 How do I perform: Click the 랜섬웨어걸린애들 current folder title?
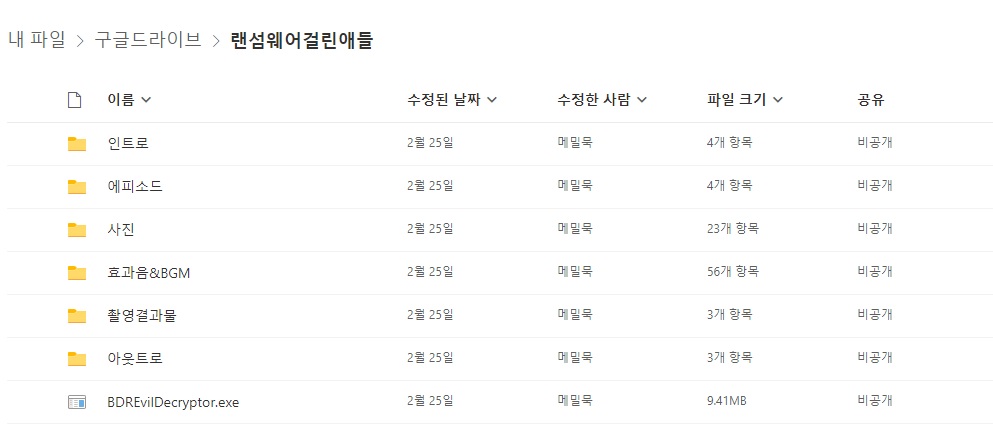point(301,41)
